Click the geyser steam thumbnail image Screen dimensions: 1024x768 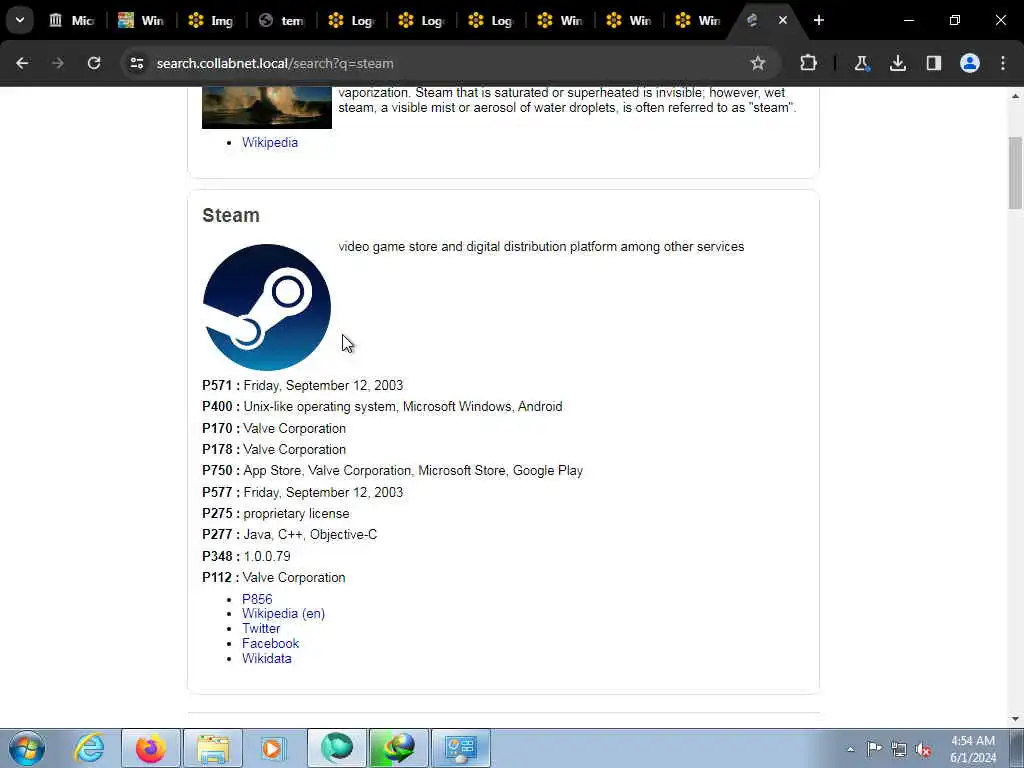pos(266,108)
